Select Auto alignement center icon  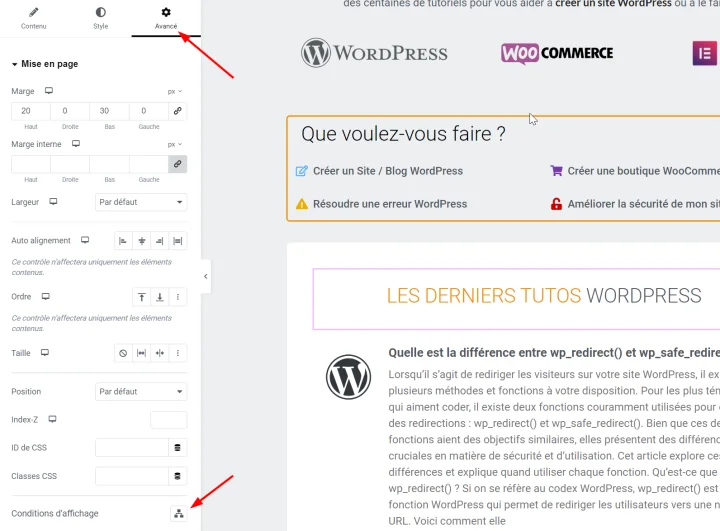click(141, 241)
